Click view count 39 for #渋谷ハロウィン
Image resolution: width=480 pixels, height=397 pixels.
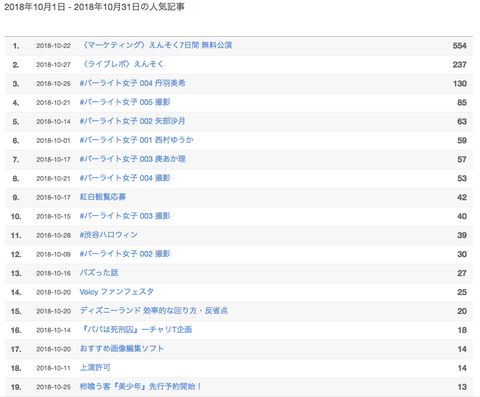[x=462, y=236]
